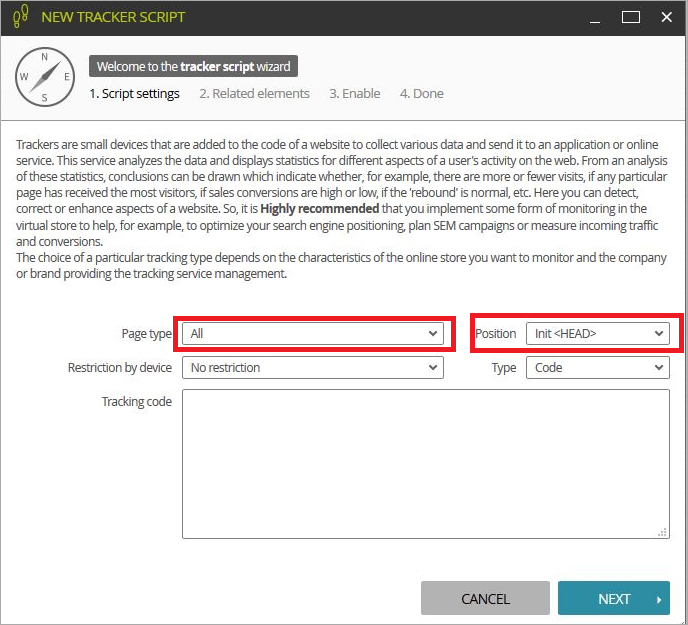
Task: Jump to the 4. Done step
Action: (422, 94)
